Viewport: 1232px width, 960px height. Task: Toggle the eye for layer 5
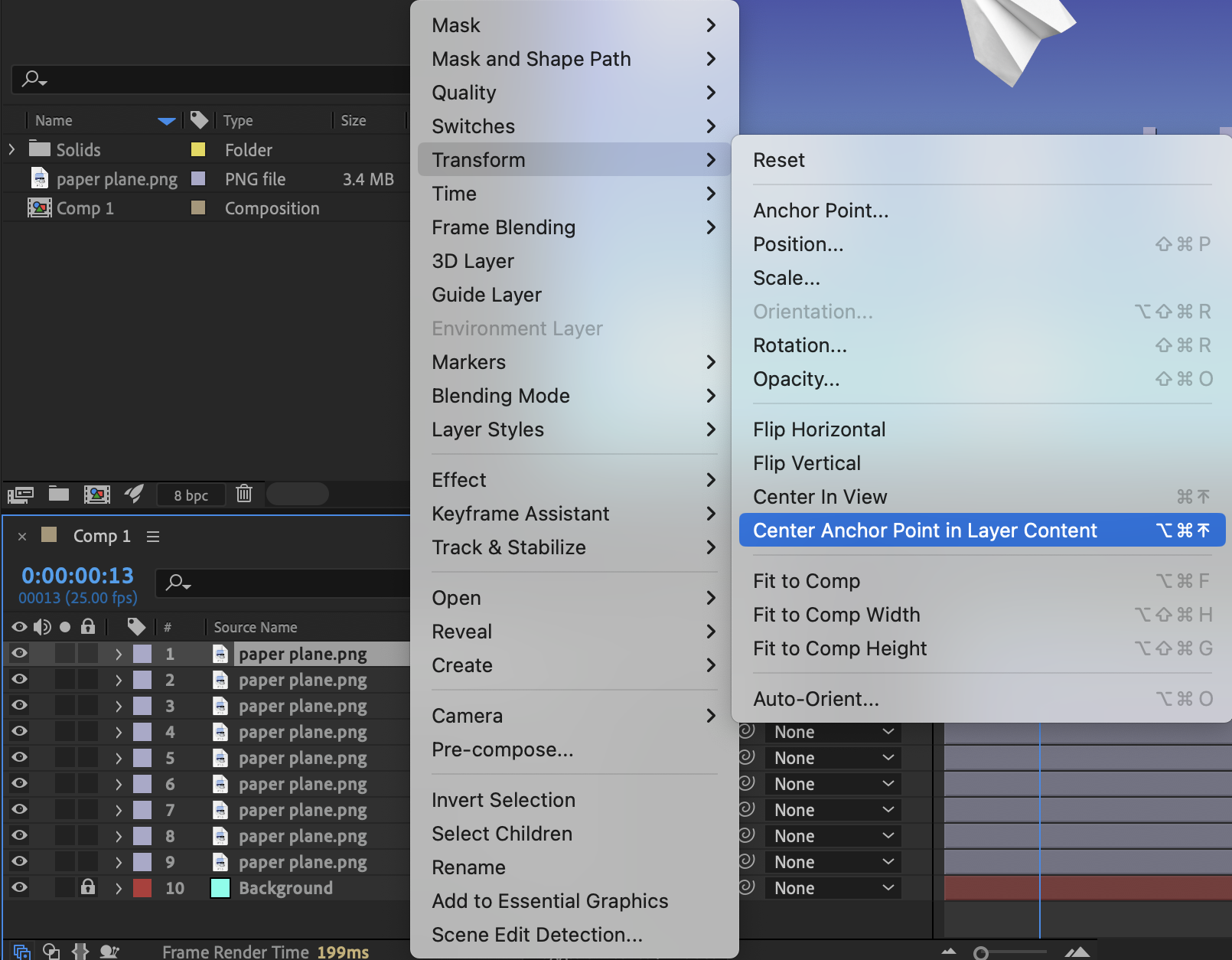[x=19, y=757]
